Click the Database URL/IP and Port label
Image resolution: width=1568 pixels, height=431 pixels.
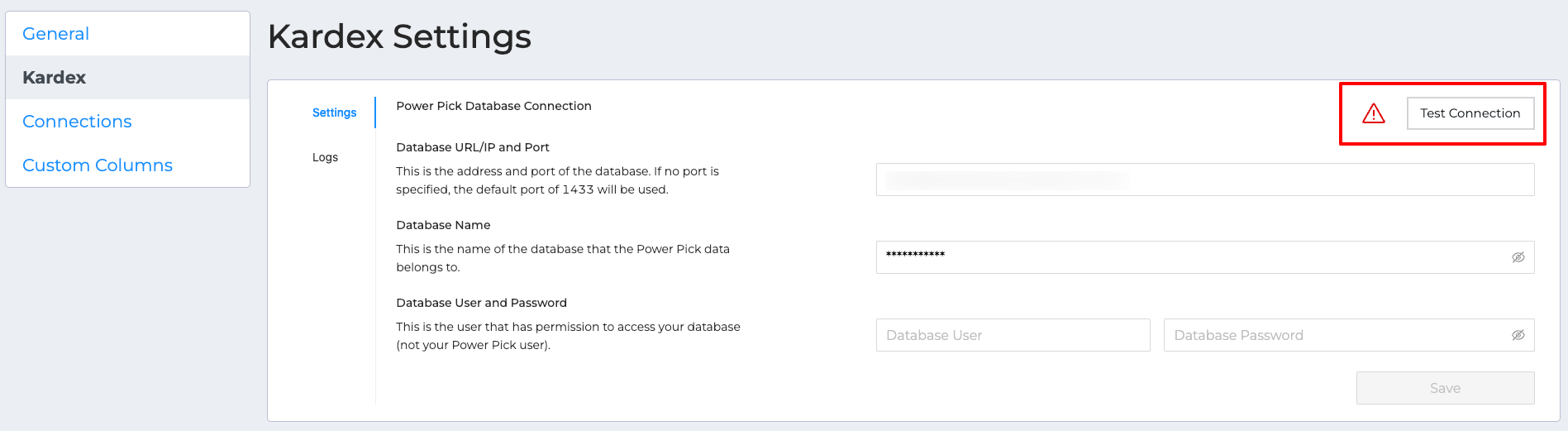pyautogui.click(x=473, y=147)
